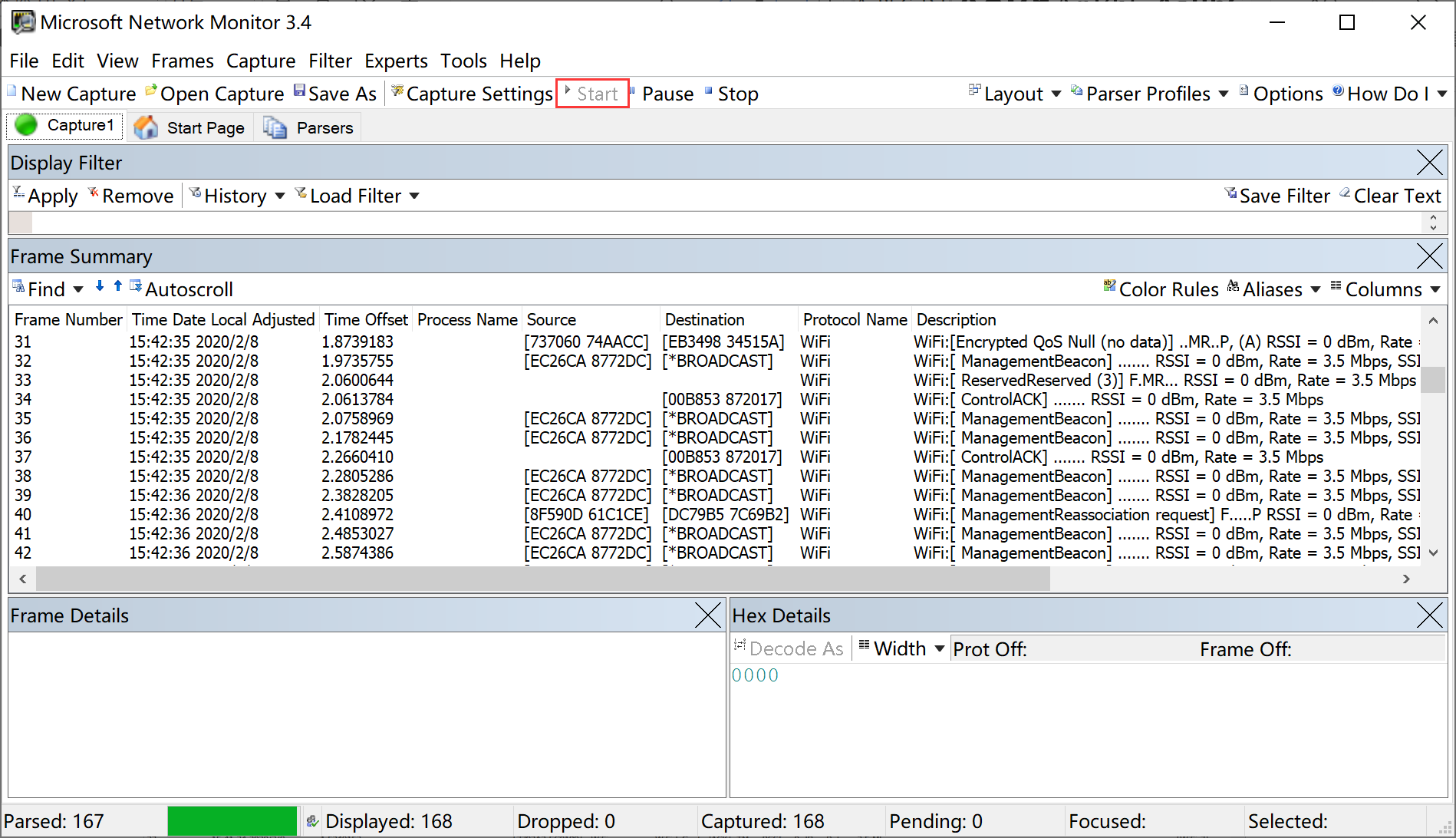Click the display filter text field

[726, 223]
